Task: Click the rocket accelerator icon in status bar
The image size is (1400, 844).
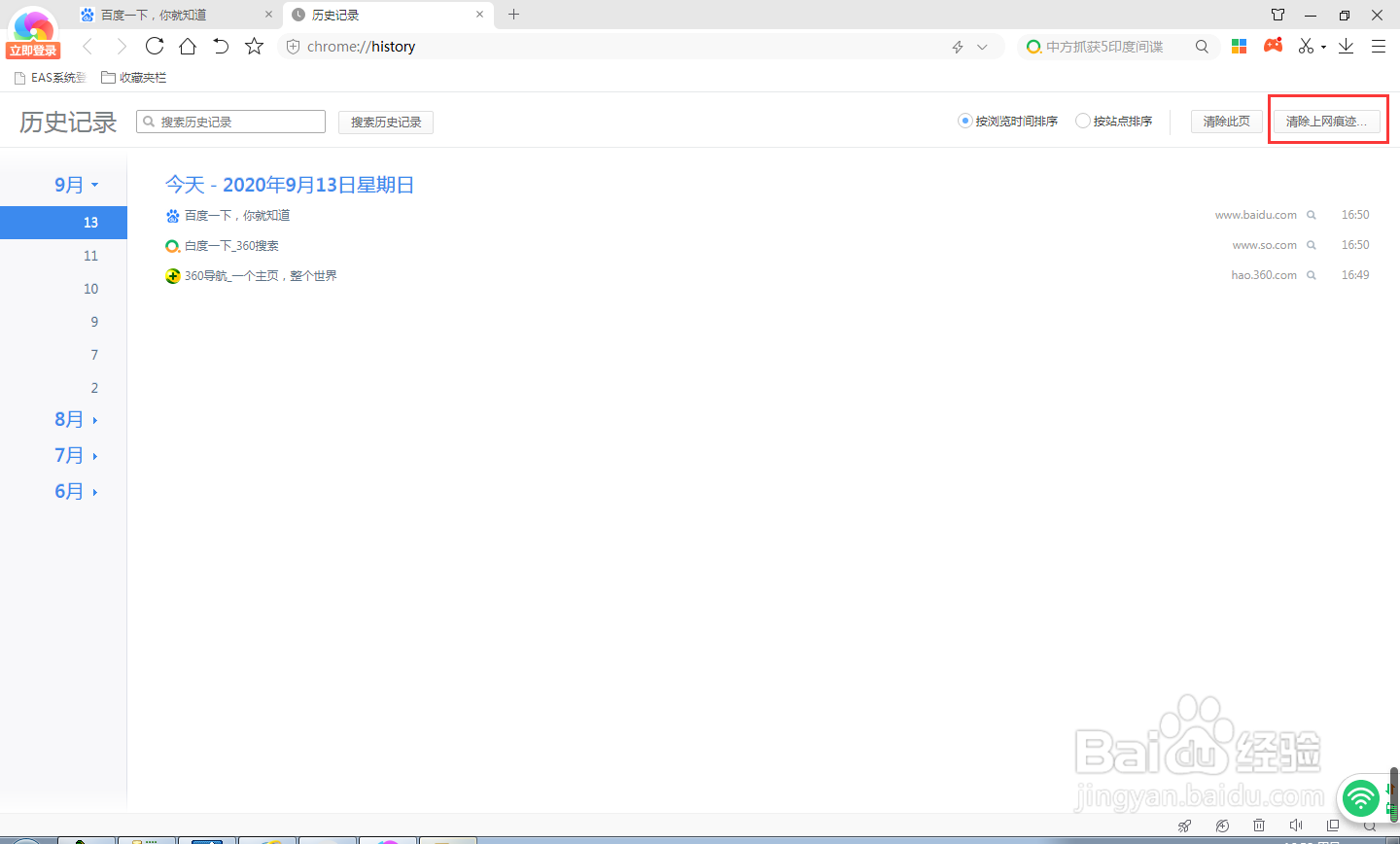Action: [x=1184, y=826]
